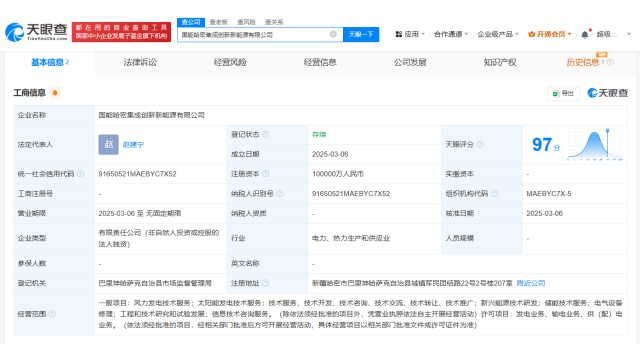Image resolution: width=640 pixels, height=360 pixels.
Task: Click the 天眼一下 search button
Action: 361,34
